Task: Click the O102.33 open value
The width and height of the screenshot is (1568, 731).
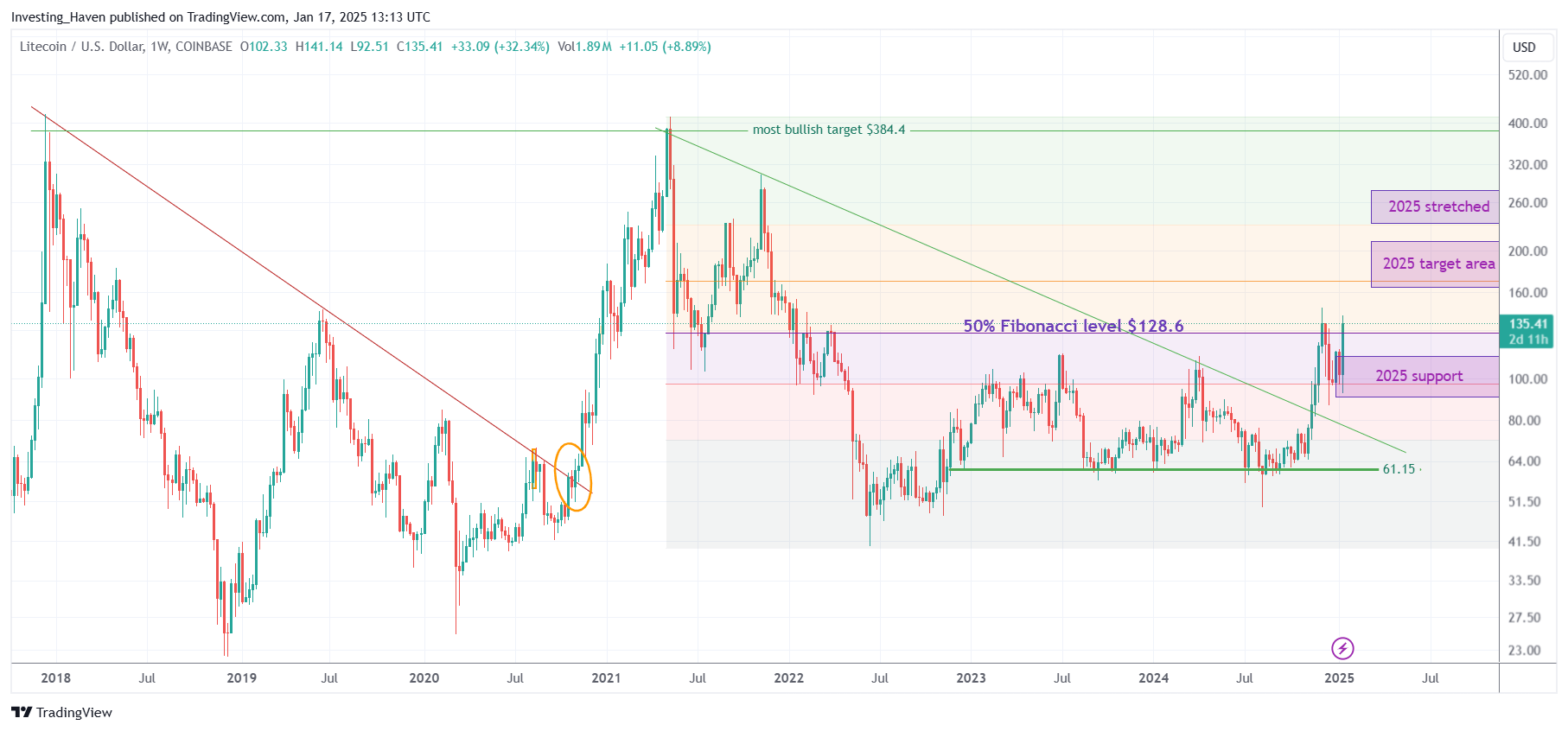Action: [264, 47]
